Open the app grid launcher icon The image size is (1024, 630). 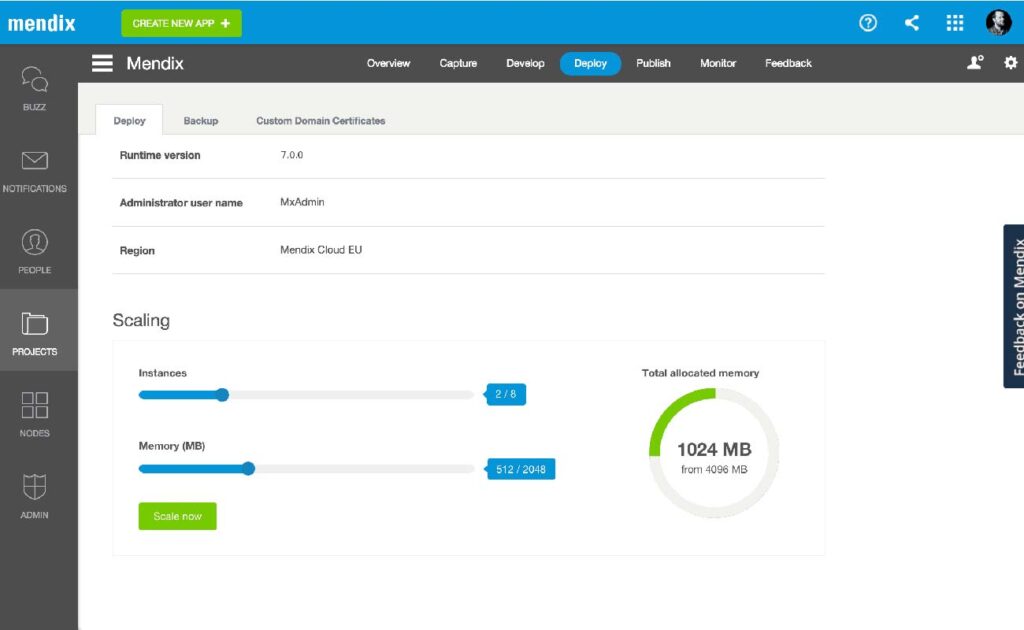955,22
